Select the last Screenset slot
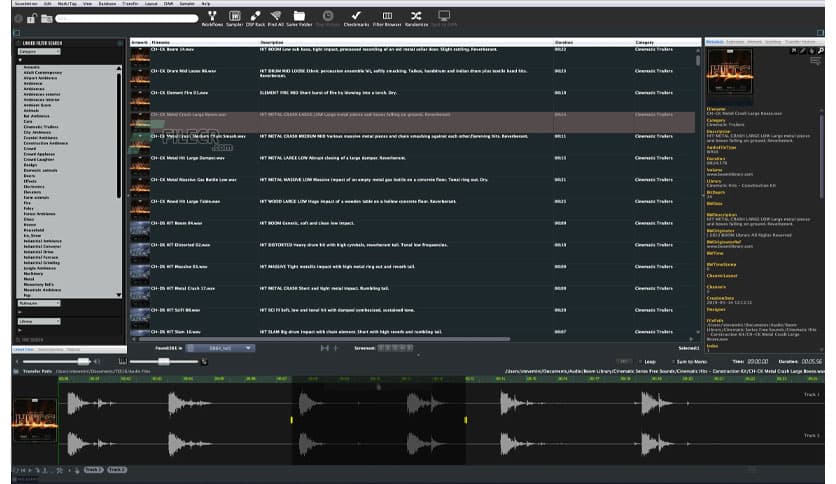The height and width of the screenshot is (484, 836). tap(409, 348)
